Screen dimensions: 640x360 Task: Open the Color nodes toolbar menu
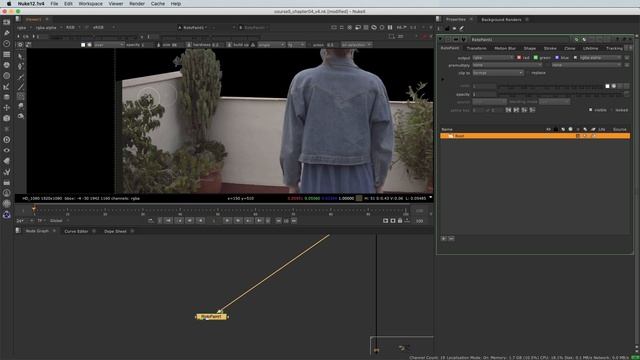click(7, 65)
